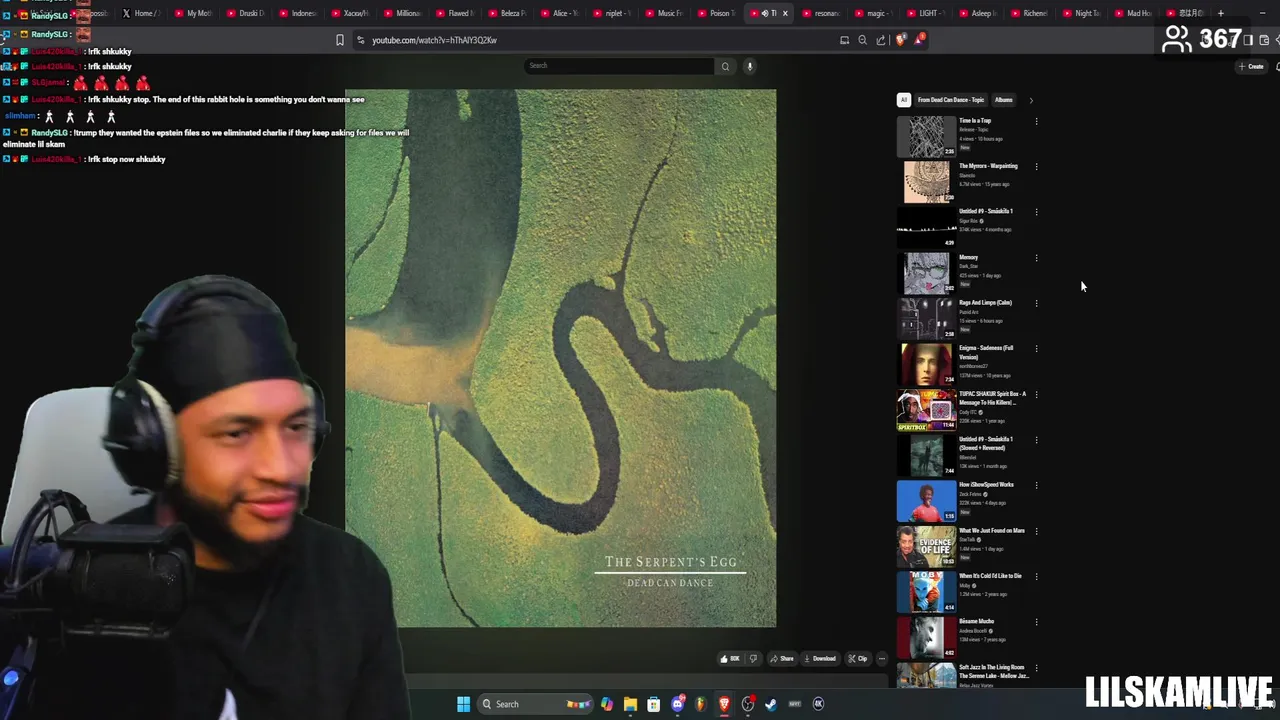The width and height of the screenshot is (1280, 720).
Task: Switch to the X Home browser tab
Action: (x=139, y=13)
